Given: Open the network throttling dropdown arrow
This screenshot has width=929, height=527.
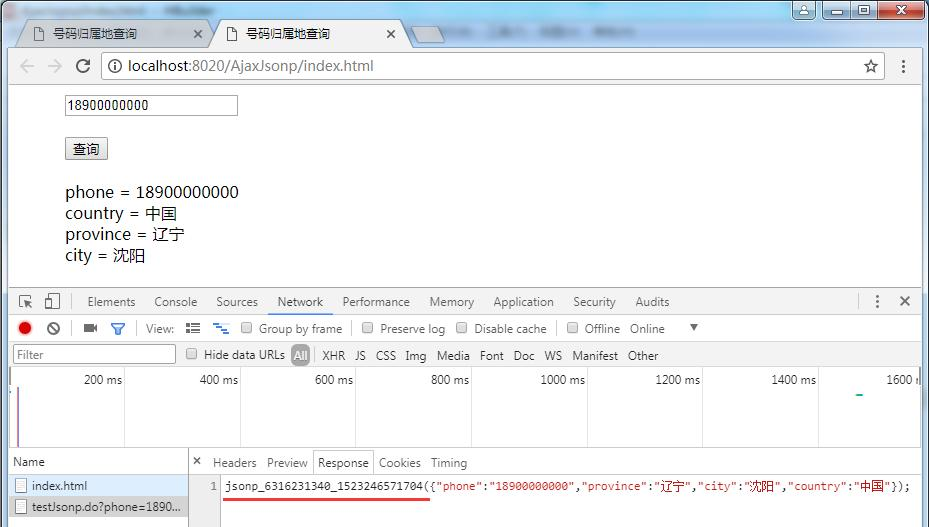Looking at the screenshot, I should click(694, 328).
